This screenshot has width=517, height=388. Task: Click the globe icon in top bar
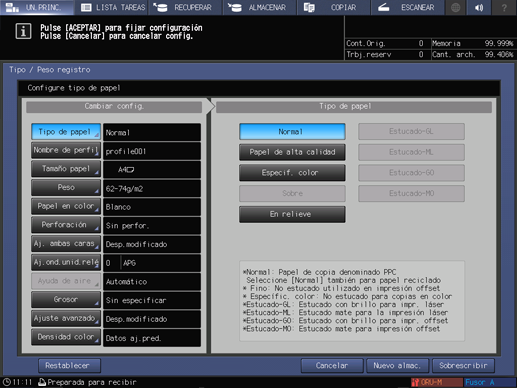point(455,7)
